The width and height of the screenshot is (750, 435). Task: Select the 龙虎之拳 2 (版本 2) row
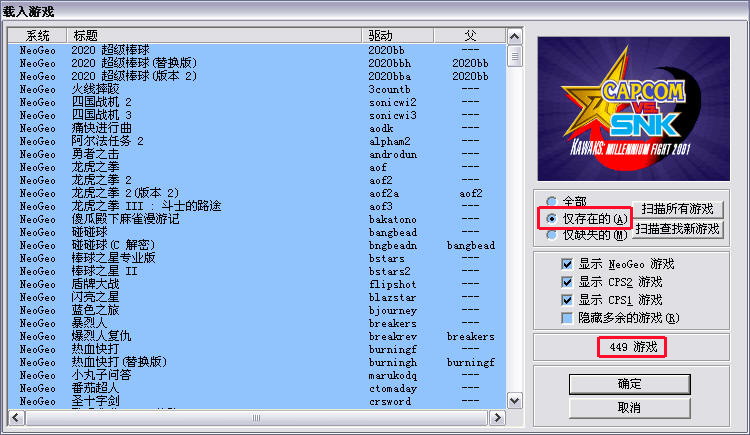[257, 193]
